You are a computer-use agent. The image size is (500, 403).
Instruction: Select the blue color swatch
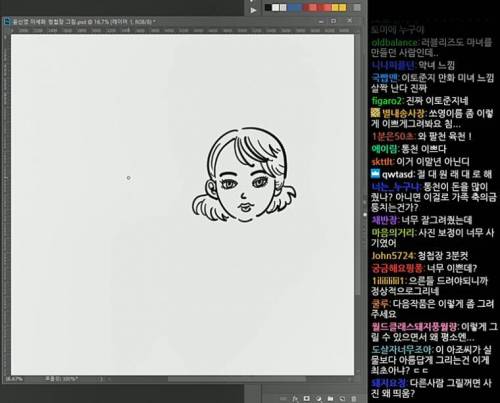[x=294, y=7]
